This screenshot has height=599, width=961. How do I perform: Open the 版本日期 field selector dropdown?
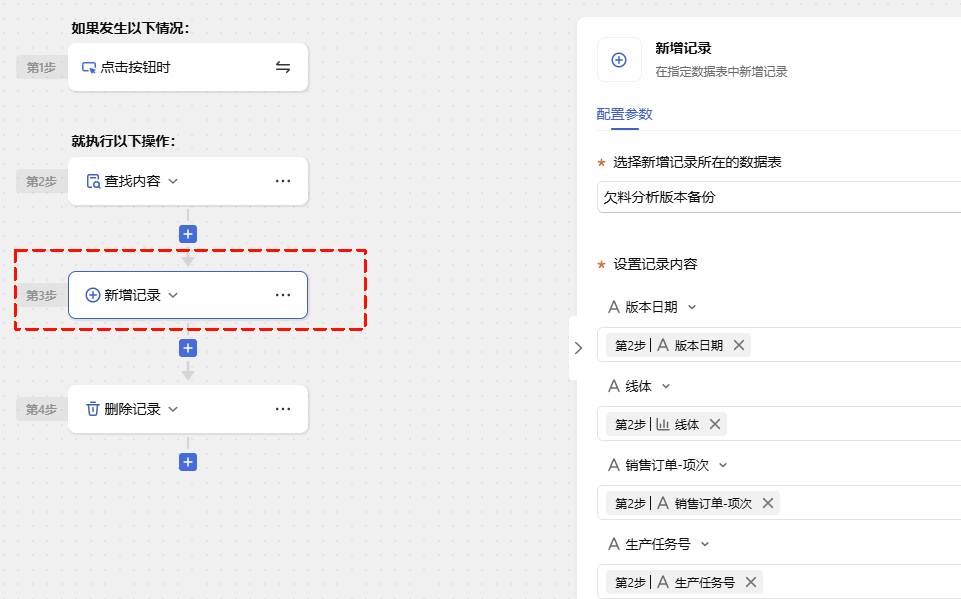coord(692,307)
